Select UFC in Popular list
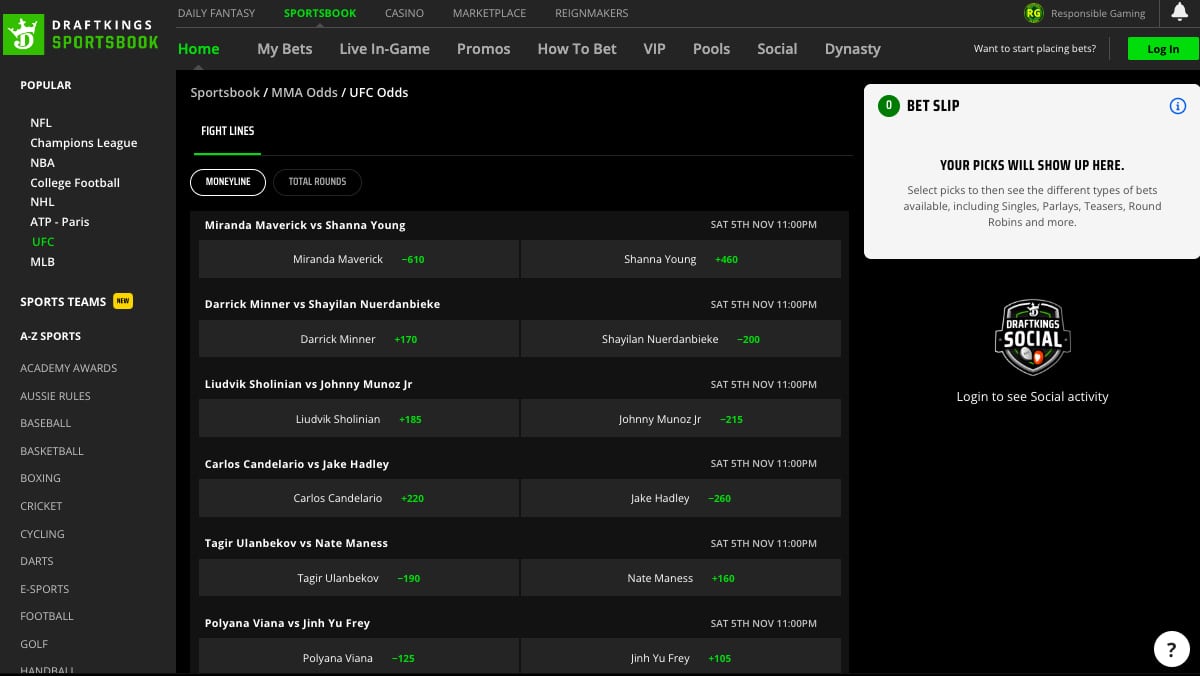The image size is (1200, 676). (x=43, y=242)
